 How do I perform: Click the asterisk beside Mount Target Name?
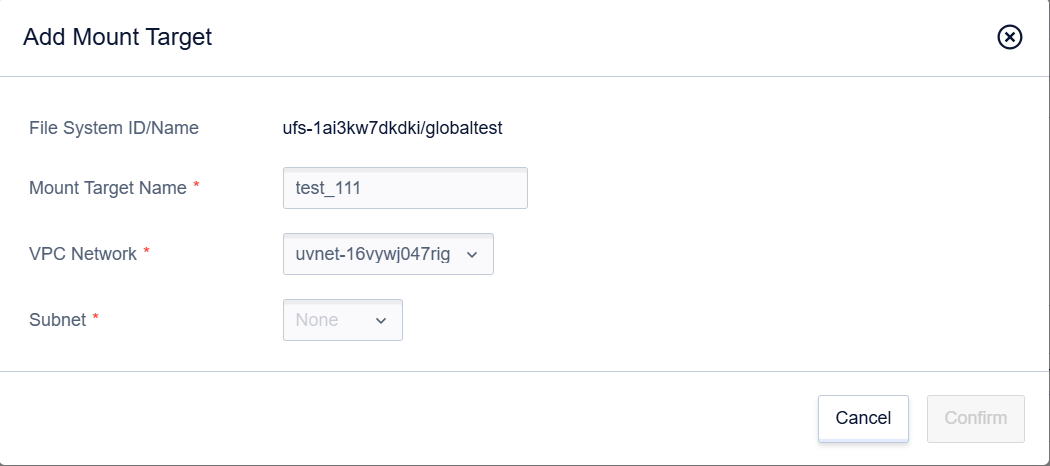coord(196,185)
